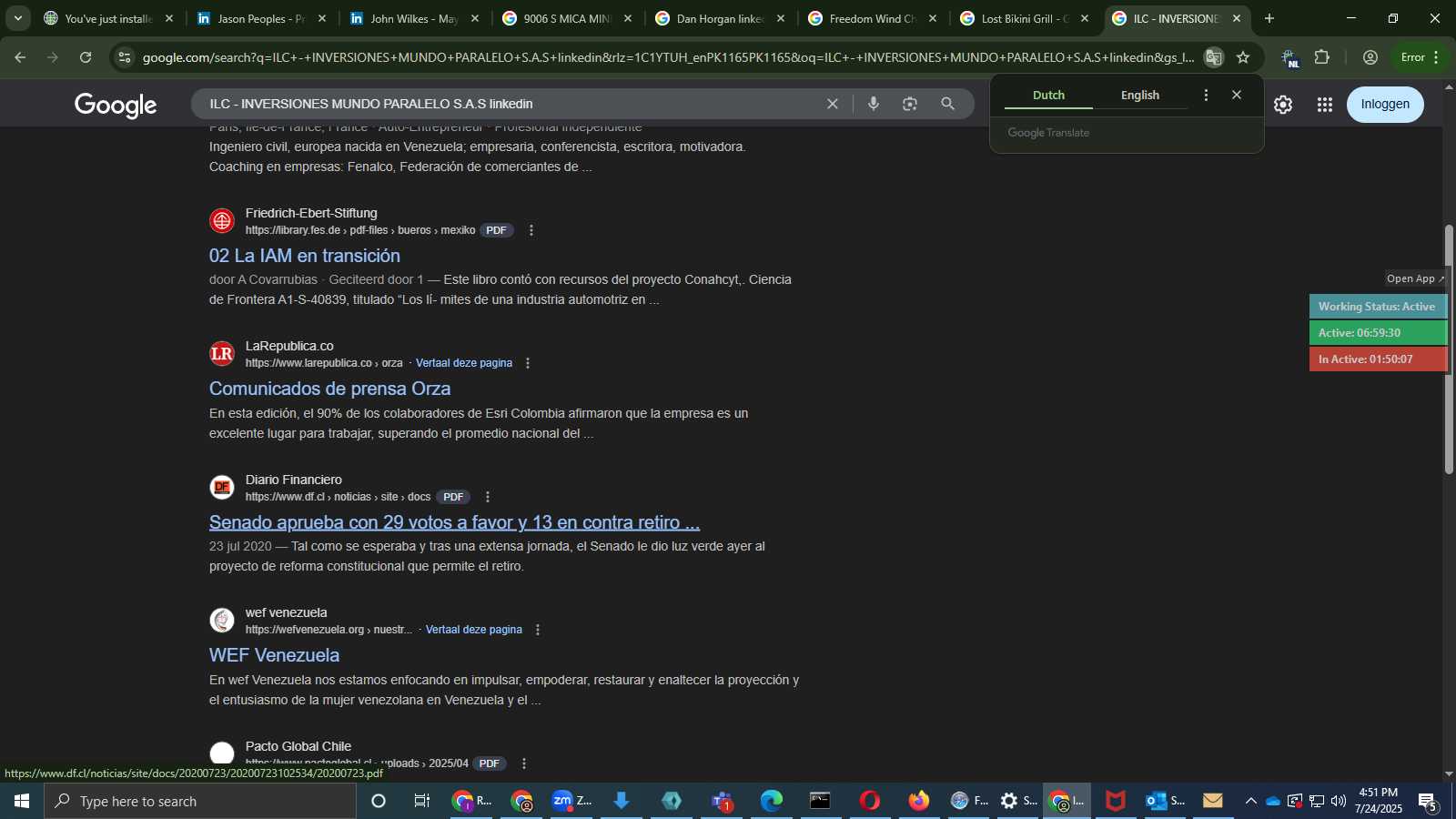Open more options for wef venezuela result
1456x819 pixels.
538,630
